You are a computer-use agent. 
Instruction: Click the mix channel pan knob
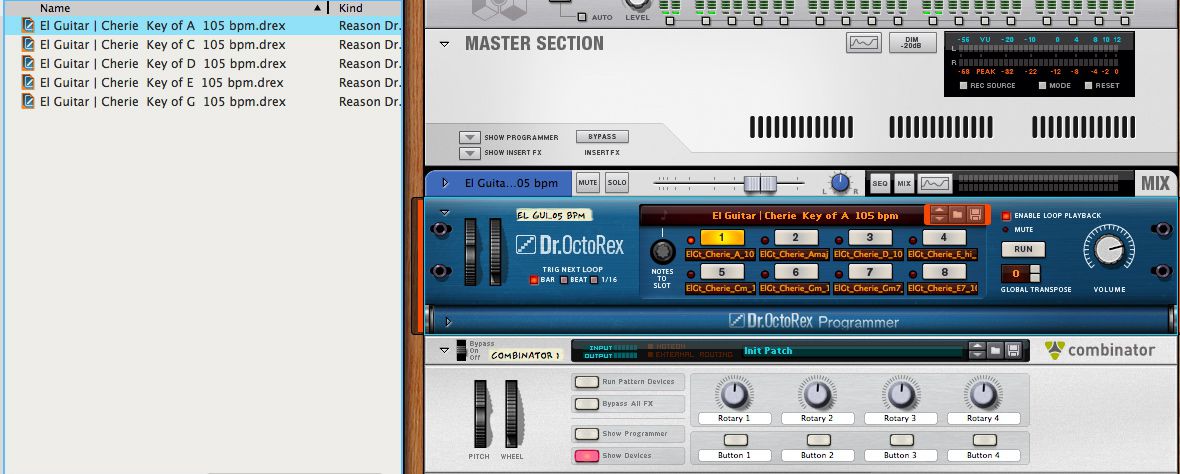tap(840, 183)
